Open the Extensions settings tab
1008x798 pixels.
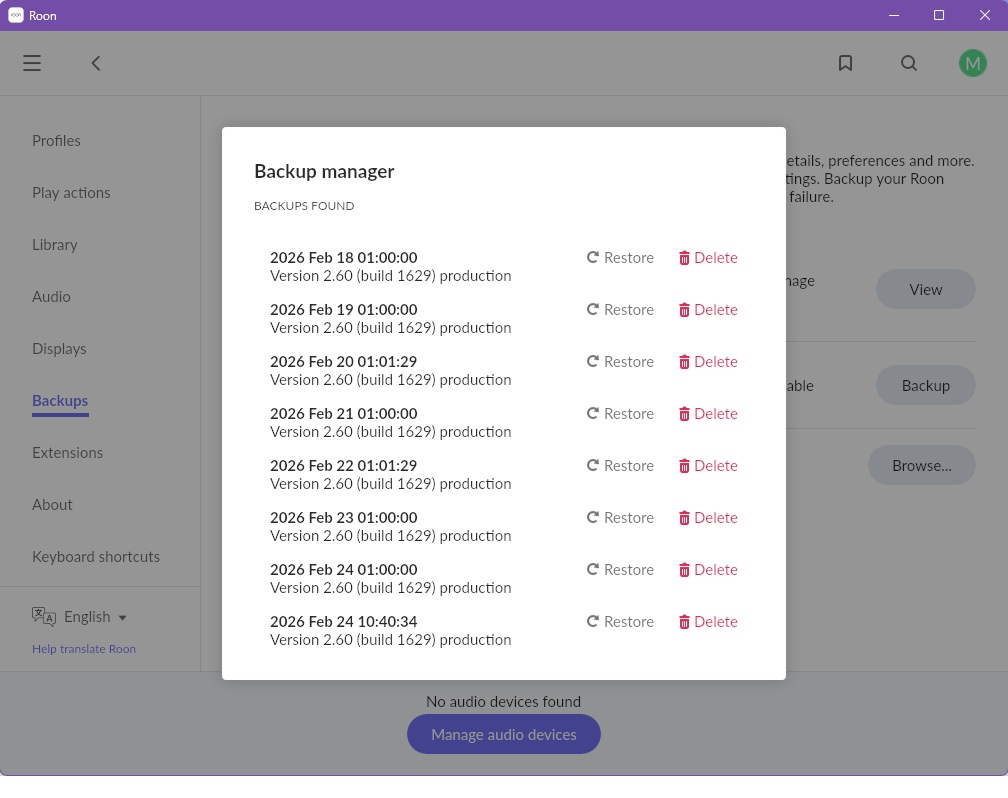click(67, 453)
